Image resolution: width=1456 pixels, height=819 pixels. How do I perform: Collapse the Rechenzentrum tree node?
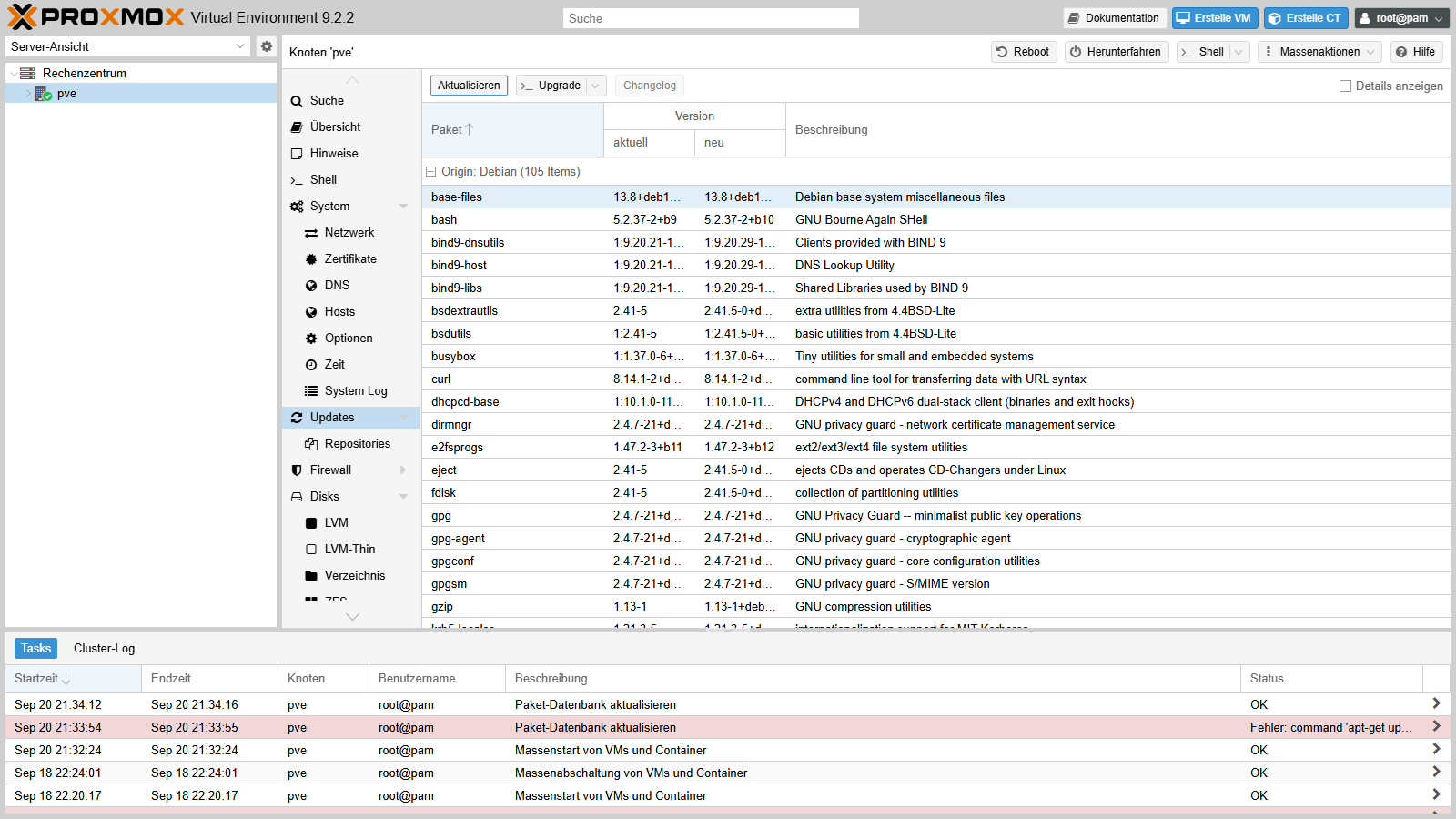pos(13,74)
